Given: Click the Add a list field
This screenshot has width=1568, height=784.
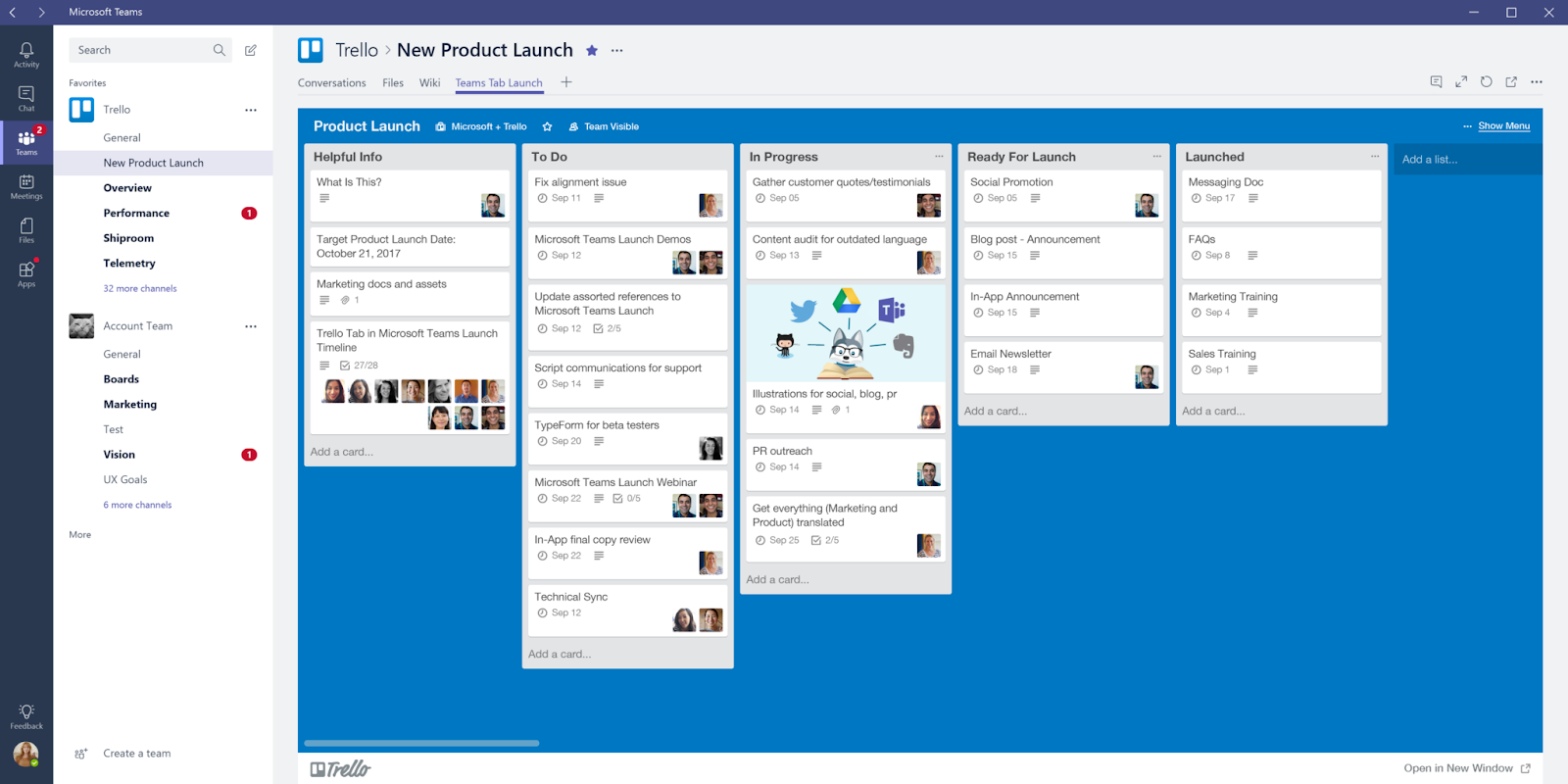Looking at the screenshot, I should pyautogui.click(x=1467, y=160).
